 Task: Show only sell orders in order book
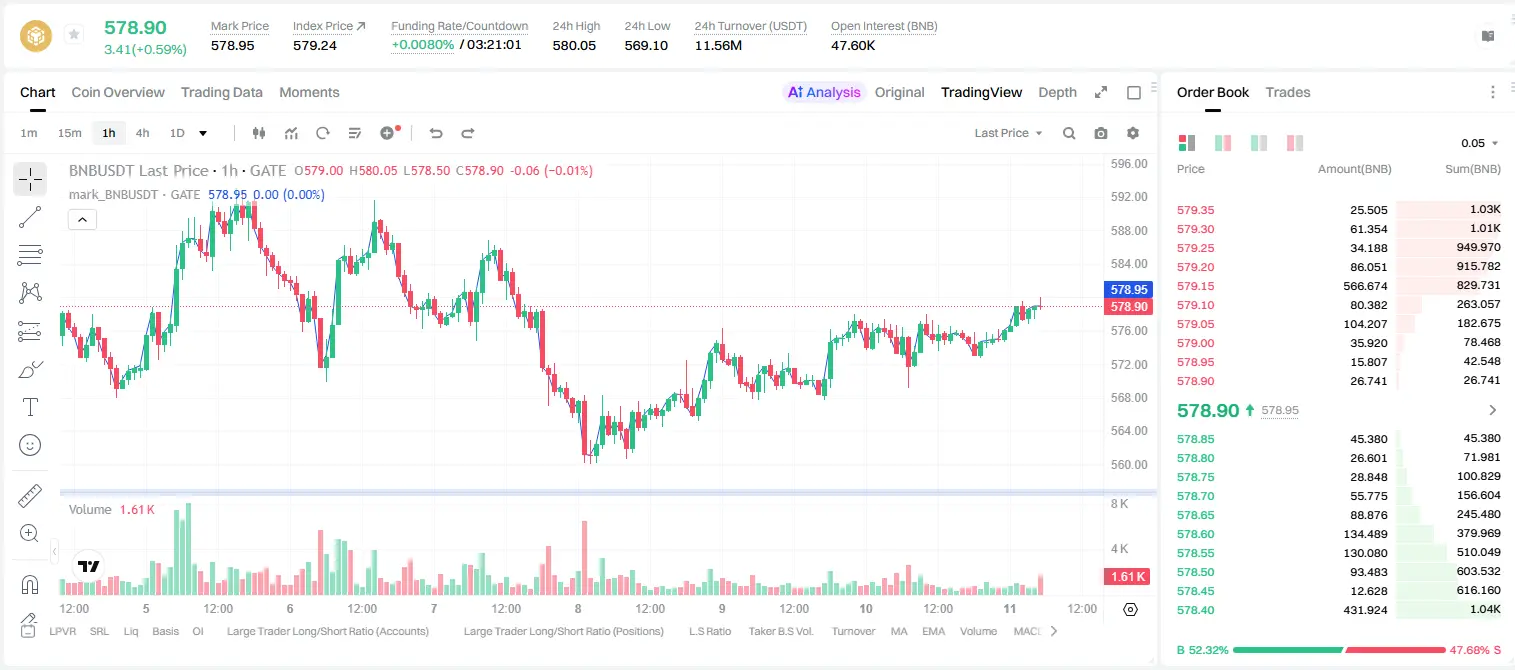(x=1295, y=143)
